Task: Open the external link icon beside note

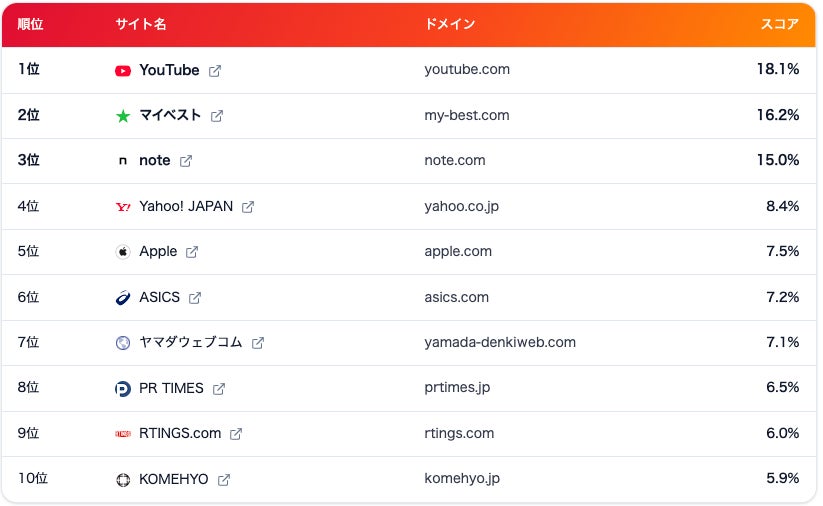Action: click(x=186, y=161)
